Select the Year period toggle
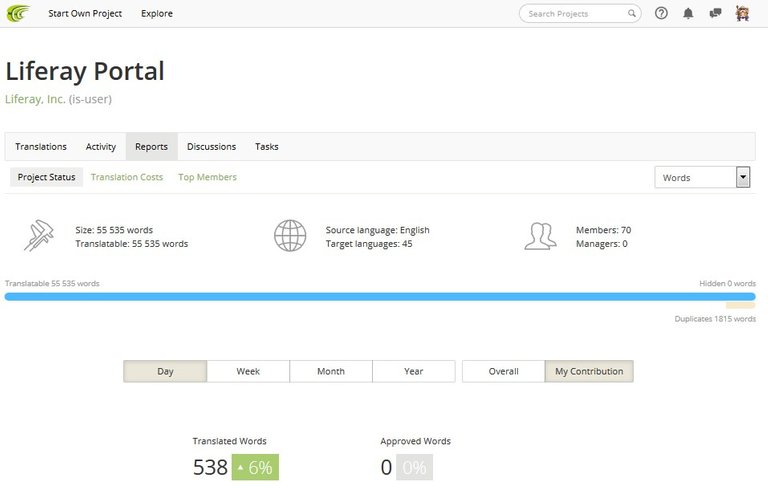This screenshot has height=488, width=768. [x=413, y=371]
